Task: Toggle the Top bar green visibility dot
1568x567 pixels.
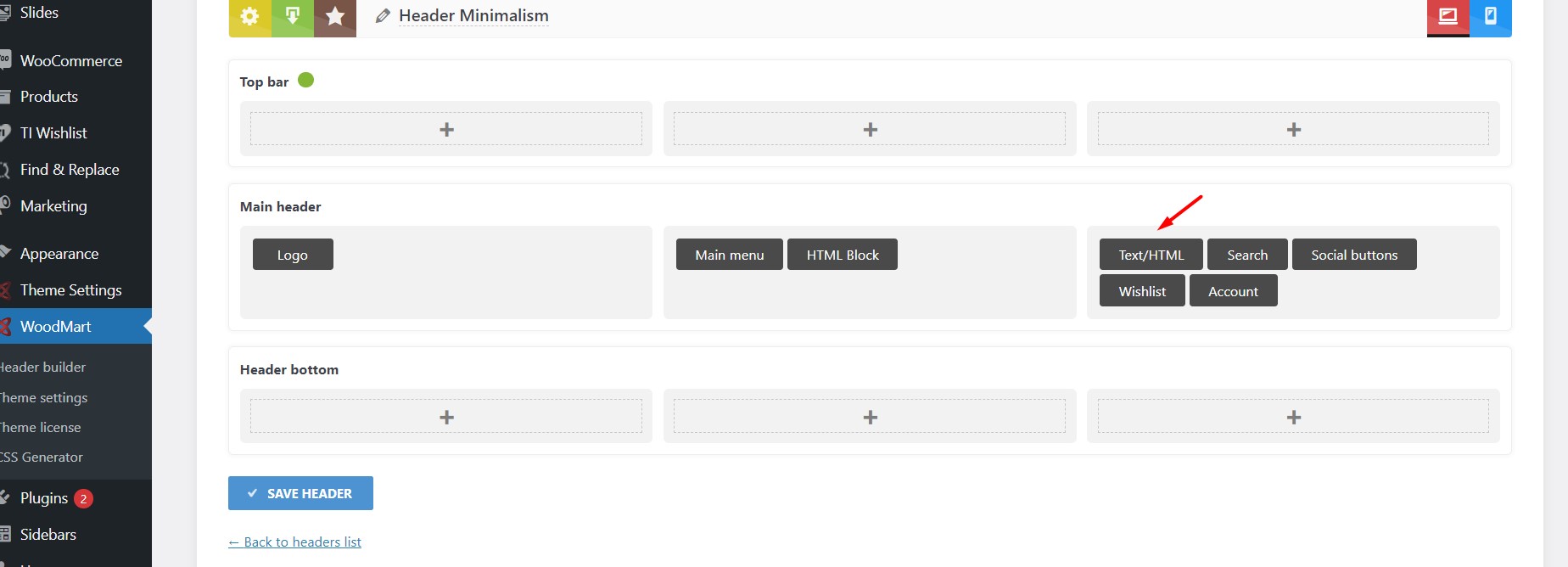Action: pyautogui.click(x=306, y=80)
